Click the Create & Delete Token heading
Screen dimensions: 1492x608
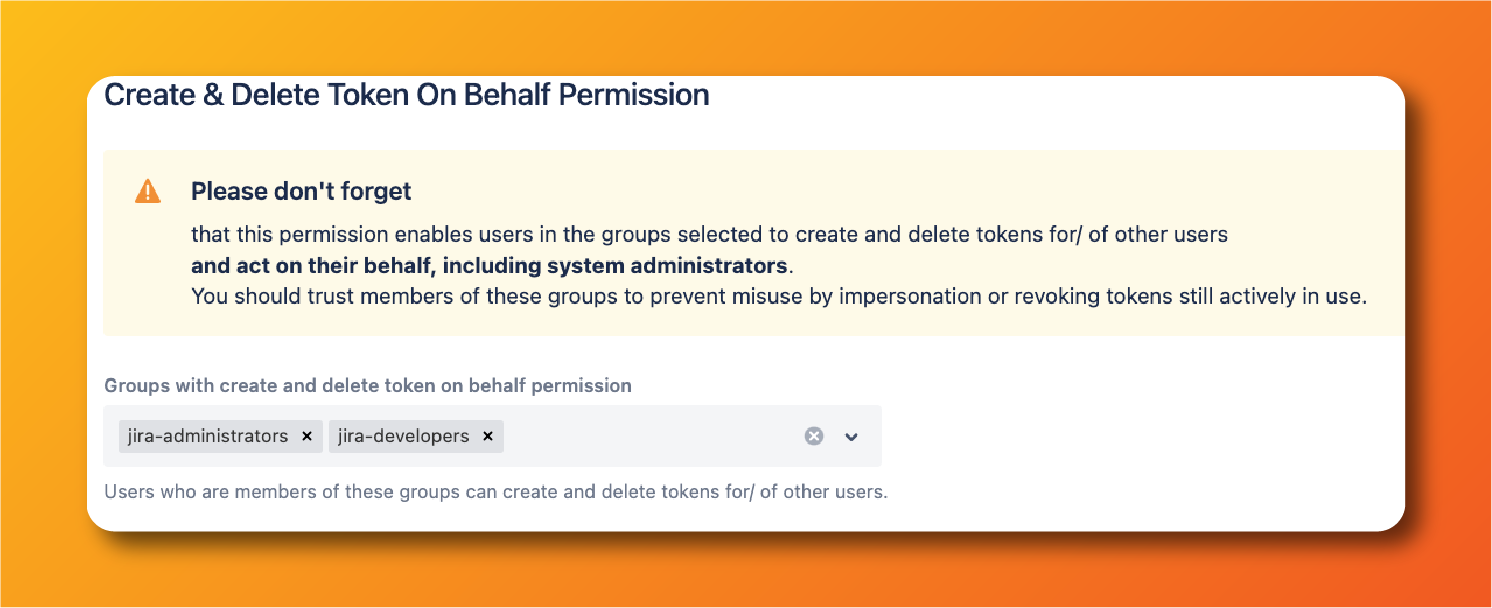tap(407, 94)
